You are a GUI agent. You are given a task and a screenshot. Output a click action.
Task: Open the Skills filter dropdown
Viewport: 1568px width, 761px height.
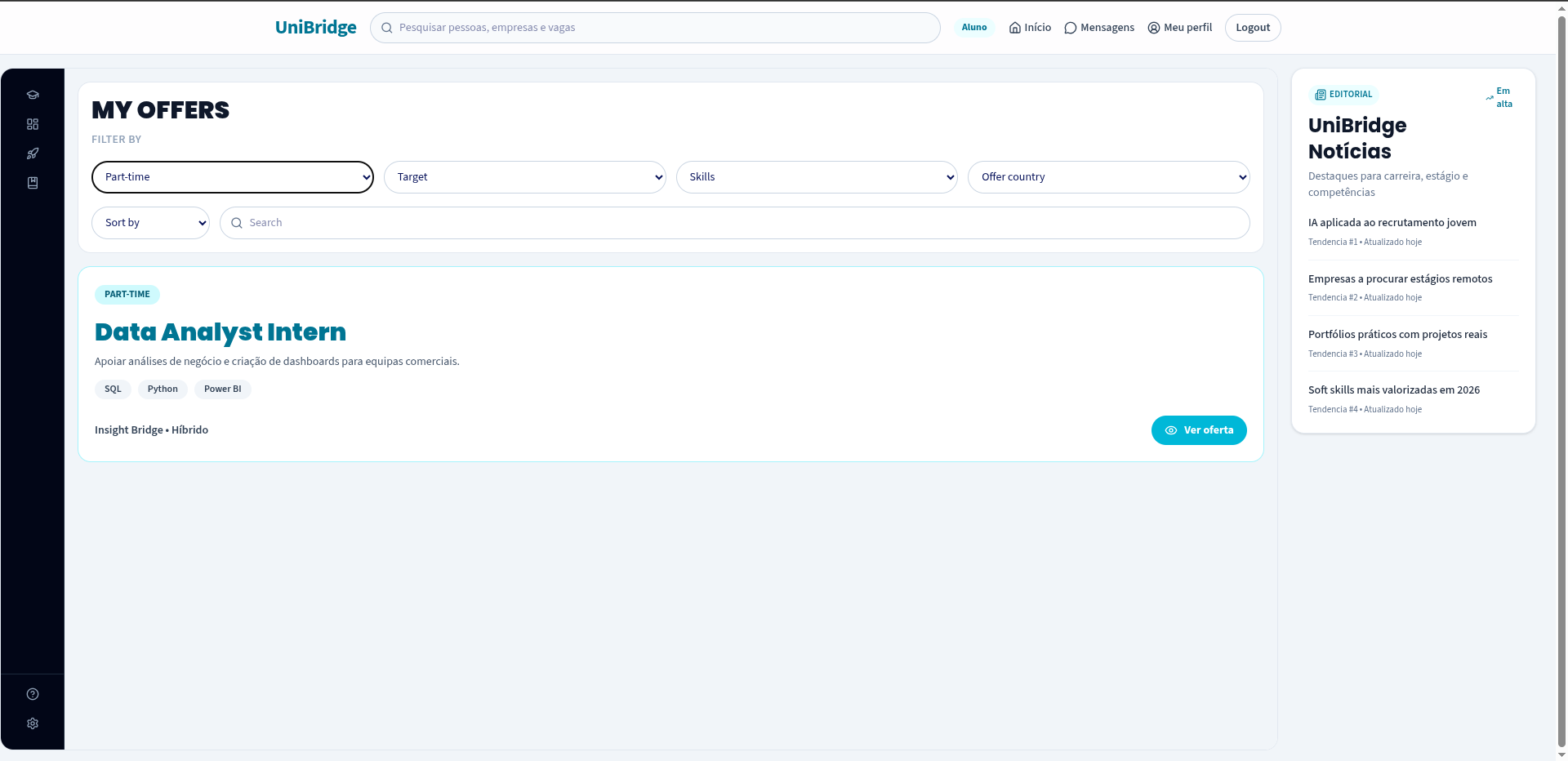[x=817, y=177]
